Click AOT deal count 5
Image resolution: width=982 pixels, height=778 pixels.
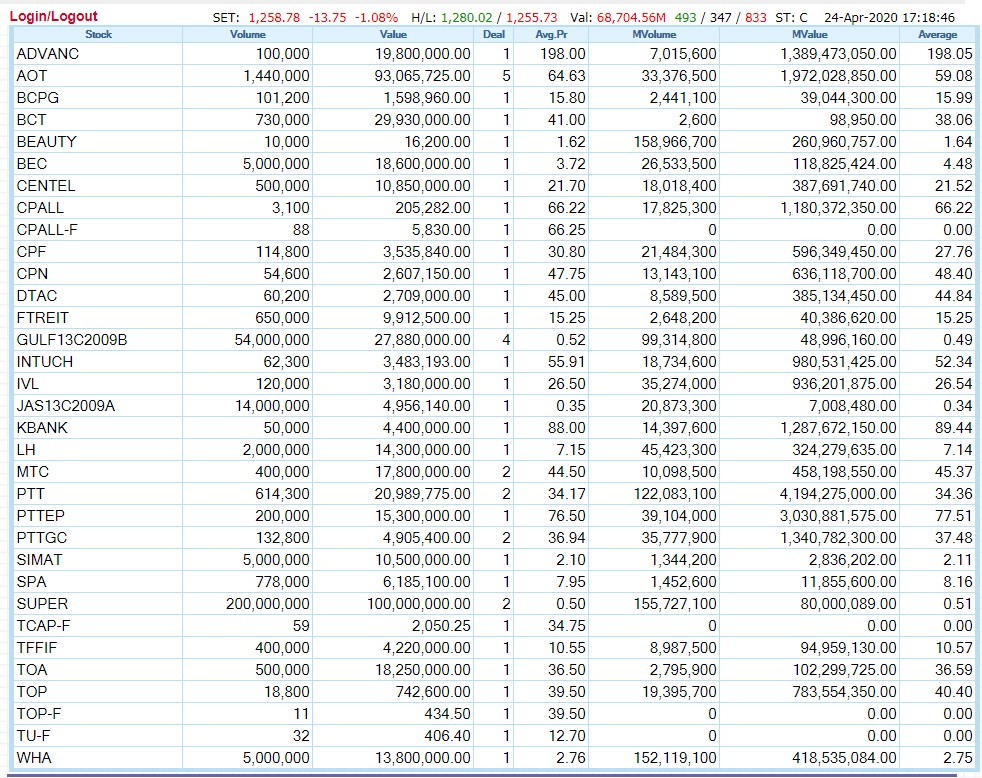pos(507,76)
